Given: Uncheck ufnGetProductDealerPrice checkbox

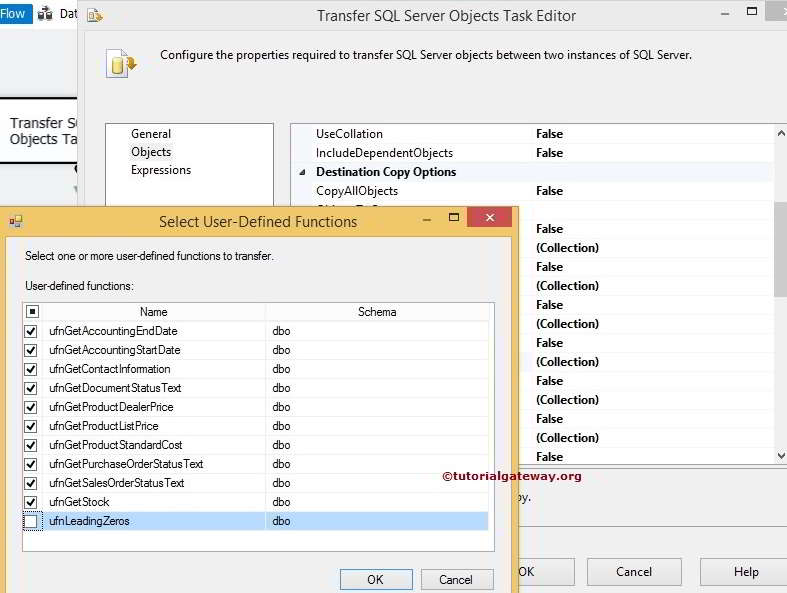Looking at the screenshot, I should pyautogui.click(x=31, y=407).
